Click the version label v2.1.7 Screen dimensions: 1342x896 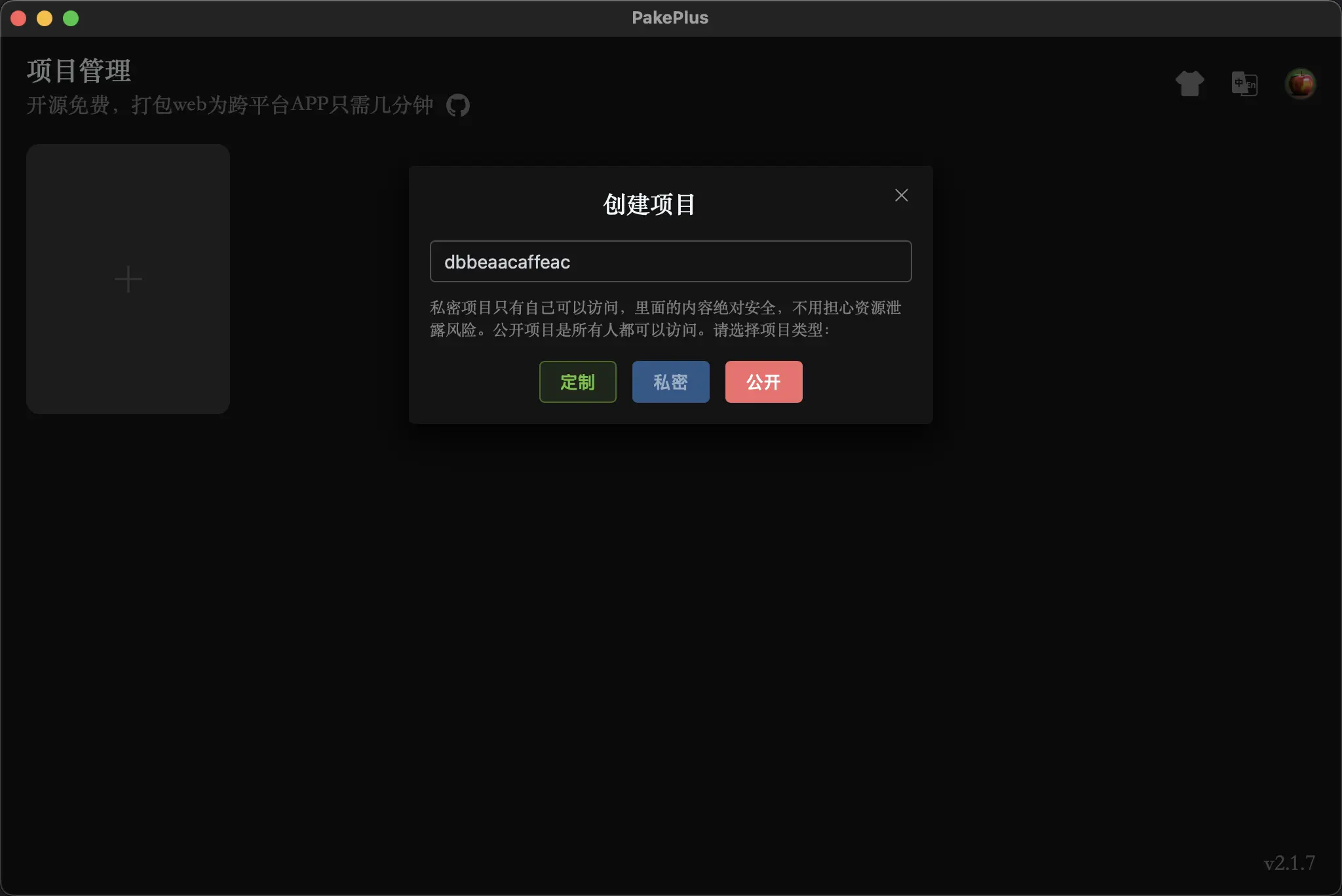pos(1290,863)
